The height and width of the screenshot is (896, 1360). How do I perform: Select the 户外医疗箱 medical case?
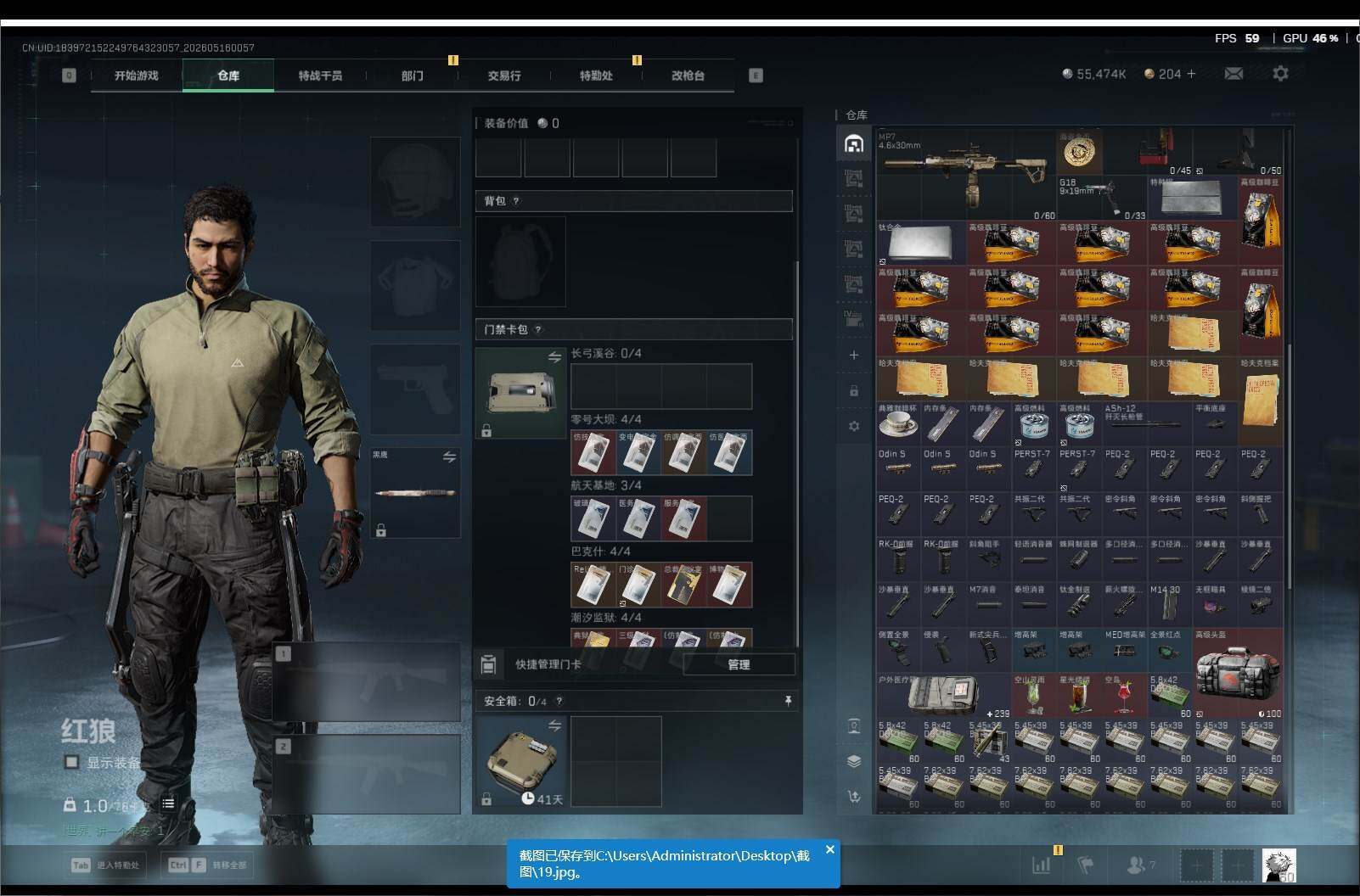click(944, 696)
